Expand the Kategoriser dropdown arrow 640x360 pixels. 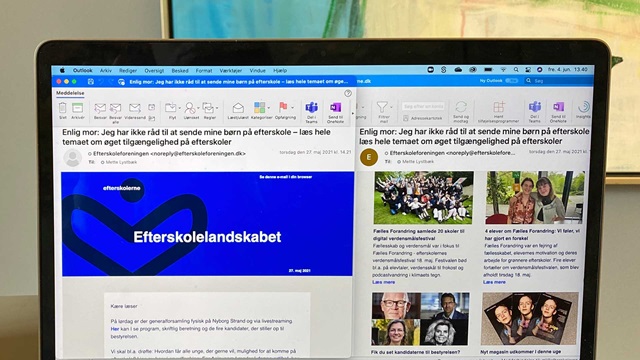pyautogui.click(x=269, y=108)
